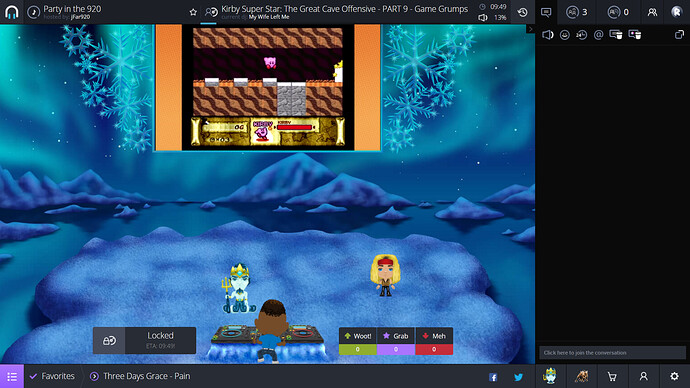Open the shop cart icon
Image resolution: width=690 pixels, height=388 pixels.
point(612,376)
